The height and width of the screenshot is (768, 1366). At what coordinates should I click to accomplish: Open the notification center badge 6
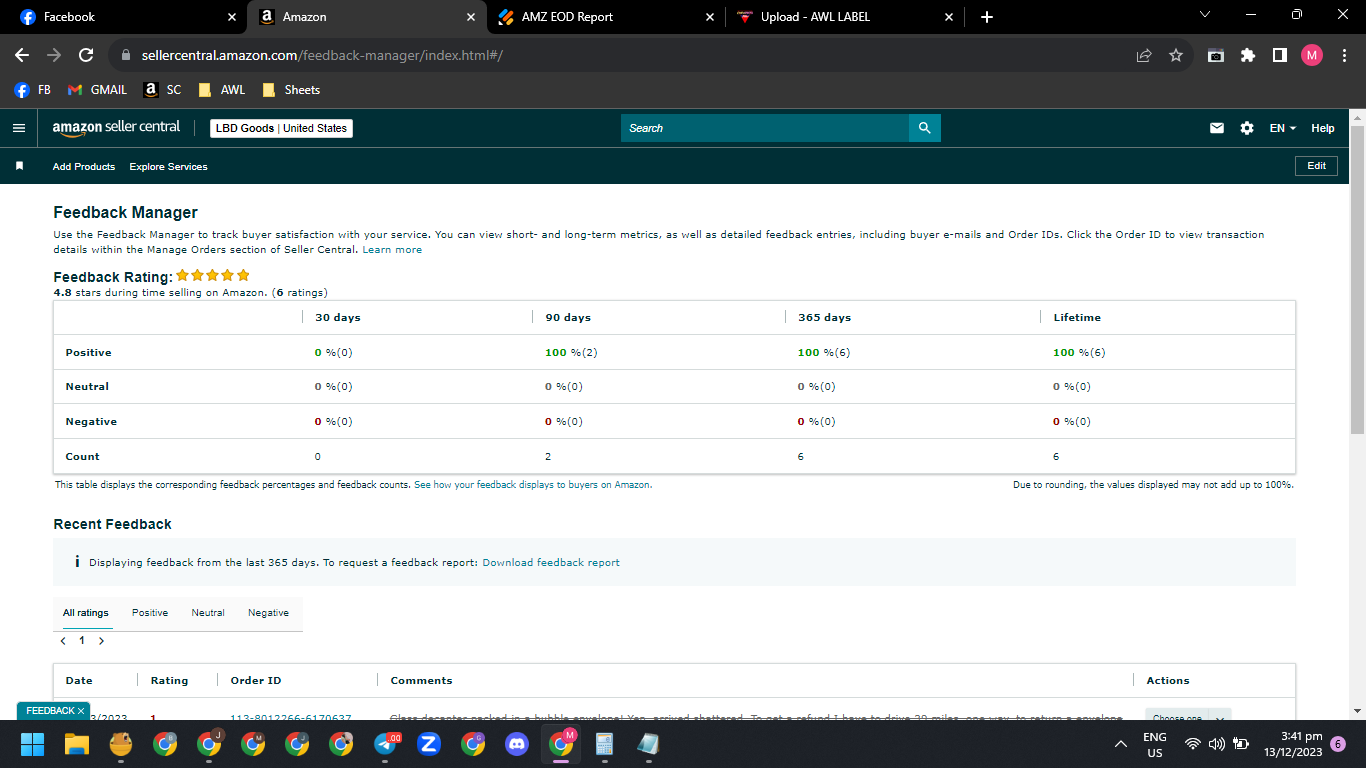1337,744
